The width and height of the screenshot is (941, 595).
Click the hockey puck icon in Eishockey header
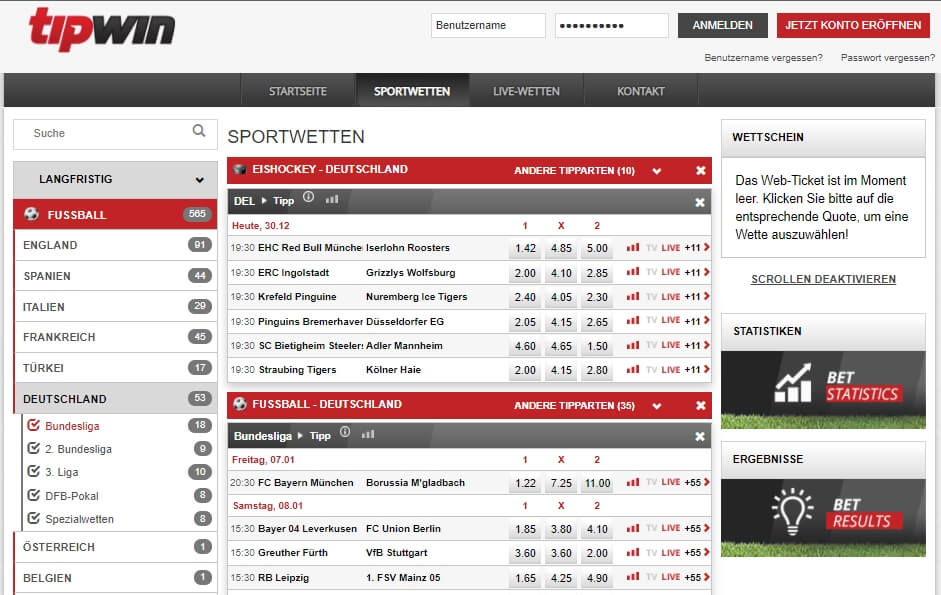tap(240, 169)
